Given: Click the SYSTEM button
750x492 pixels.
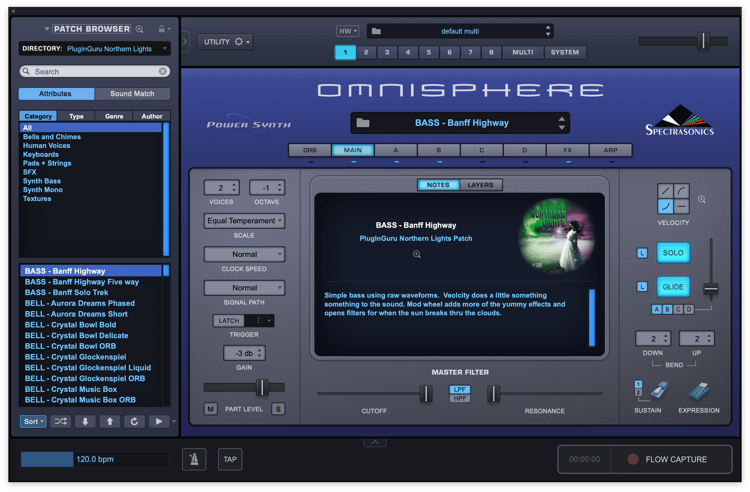Looking at the screenshot, I should [x=564, y=52].
